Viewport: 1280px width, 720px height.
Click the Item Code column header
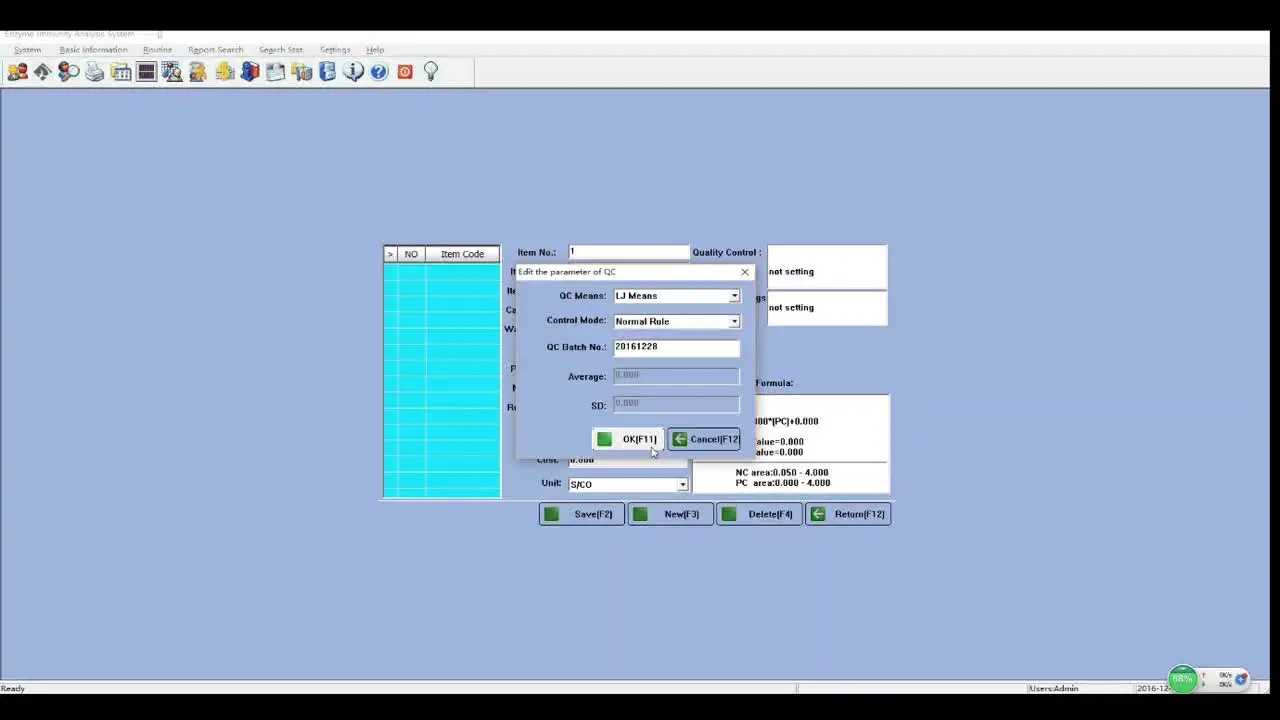462,254
